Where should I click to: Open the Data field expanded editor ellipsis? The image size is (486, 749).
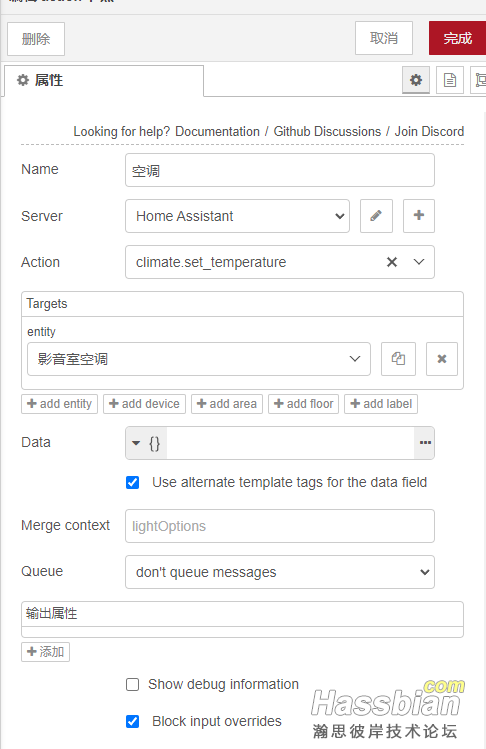(x=425, y=443)
